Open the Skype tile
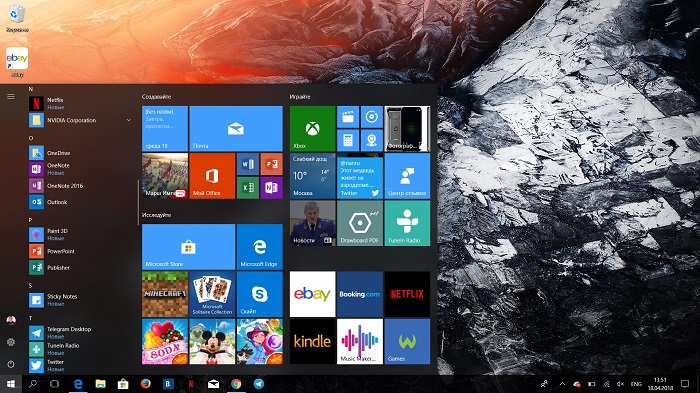The width and height of the screenshot is (700, 393). click(x=259, y=294)
